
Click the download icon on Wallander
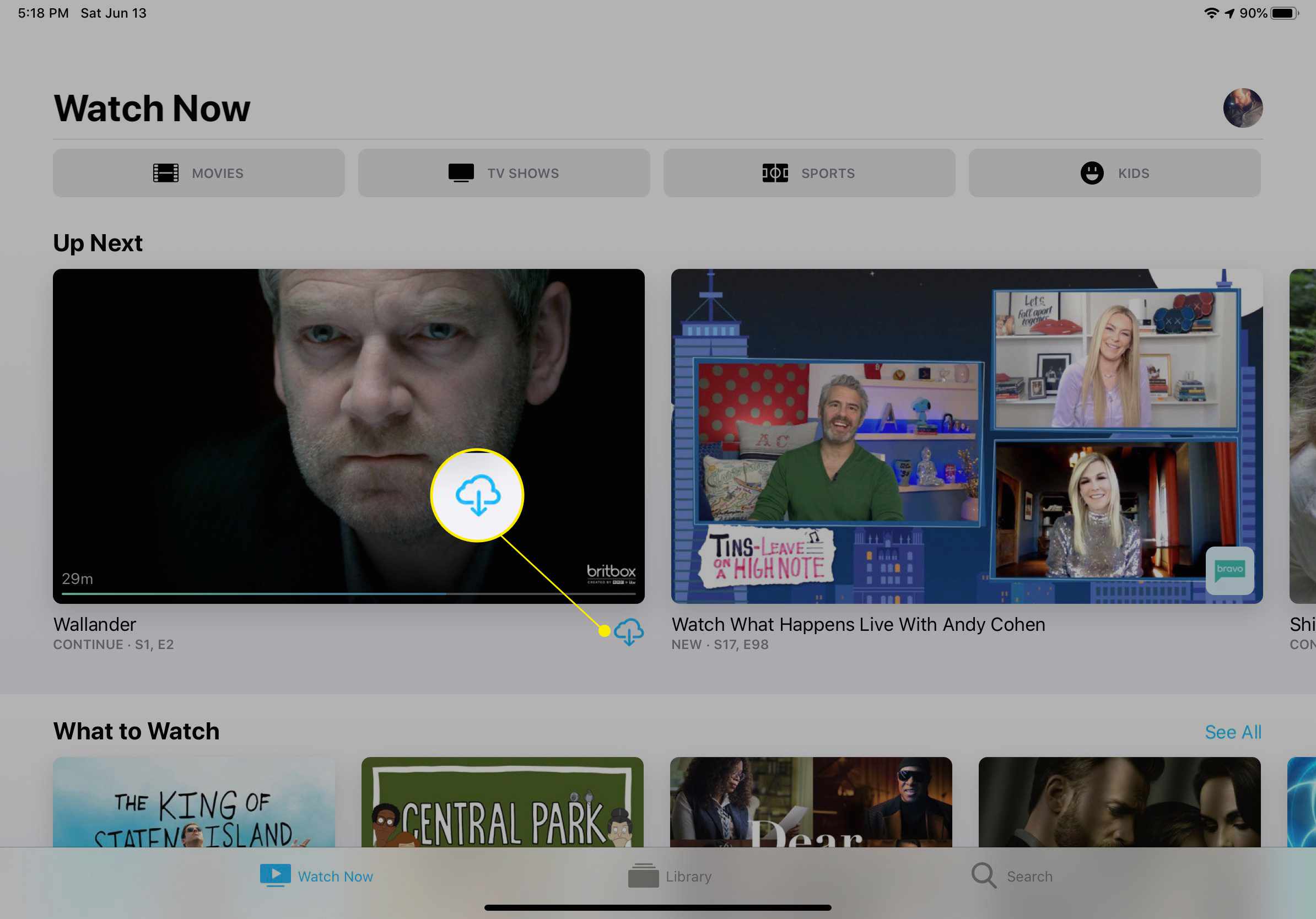click(628, 631)
